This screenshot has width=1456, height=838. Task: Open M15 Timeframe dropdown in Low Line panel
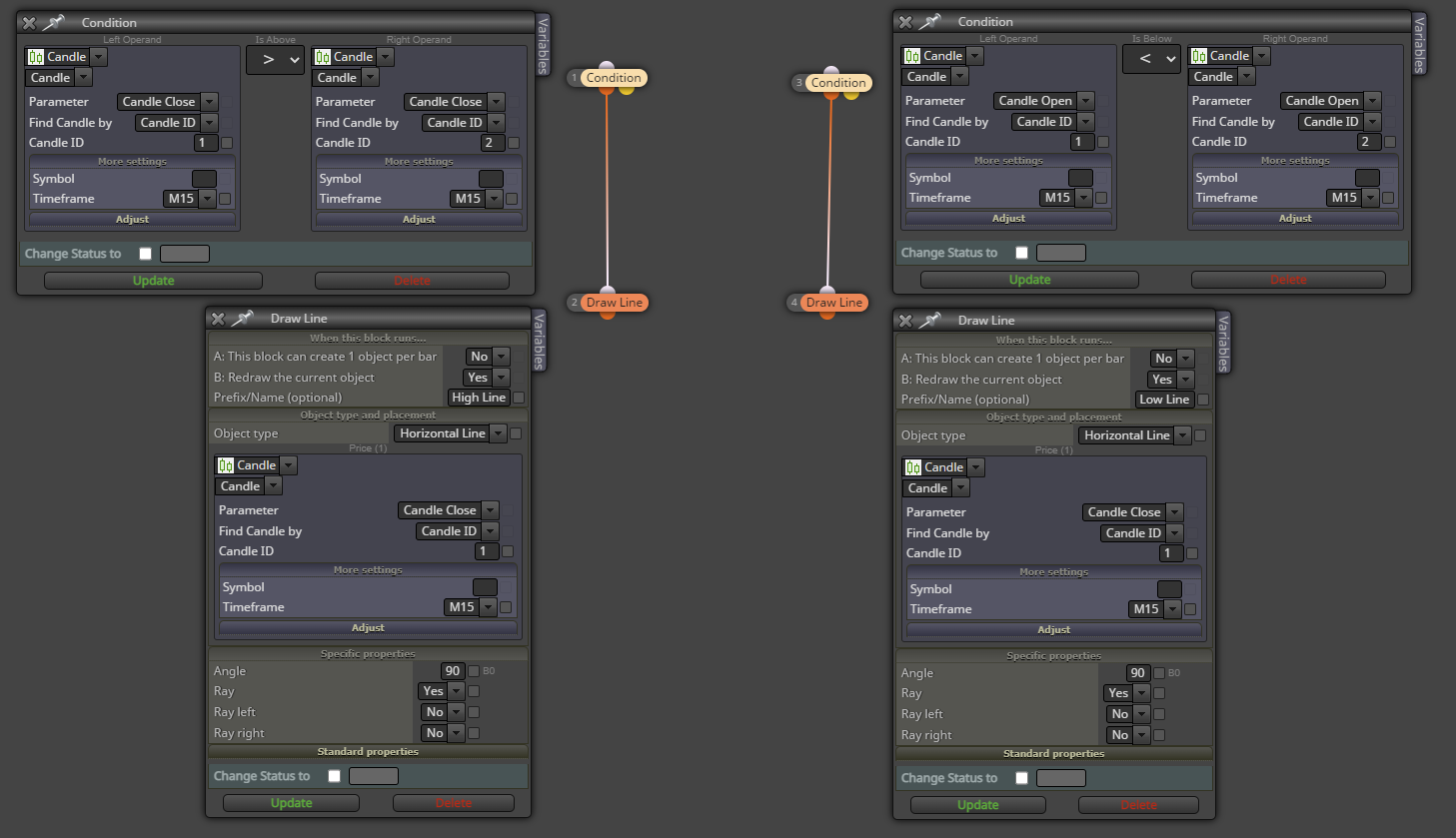coord(1155,609)
